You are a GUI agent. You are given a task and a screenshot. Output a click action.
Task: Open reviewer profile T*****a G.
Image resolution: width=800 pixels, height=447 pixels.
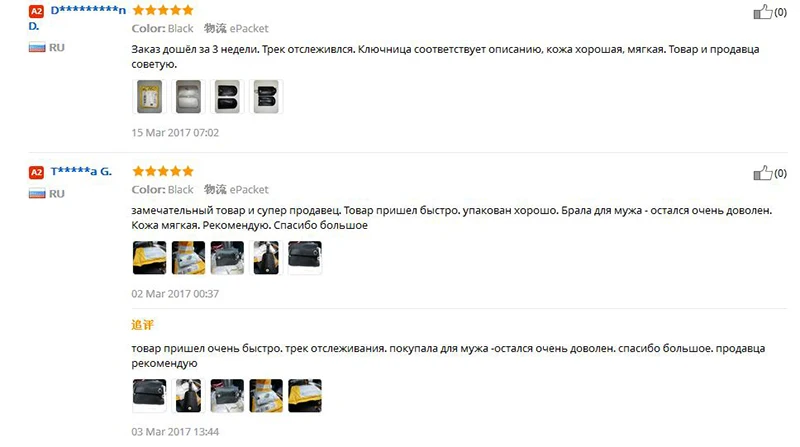81,171
